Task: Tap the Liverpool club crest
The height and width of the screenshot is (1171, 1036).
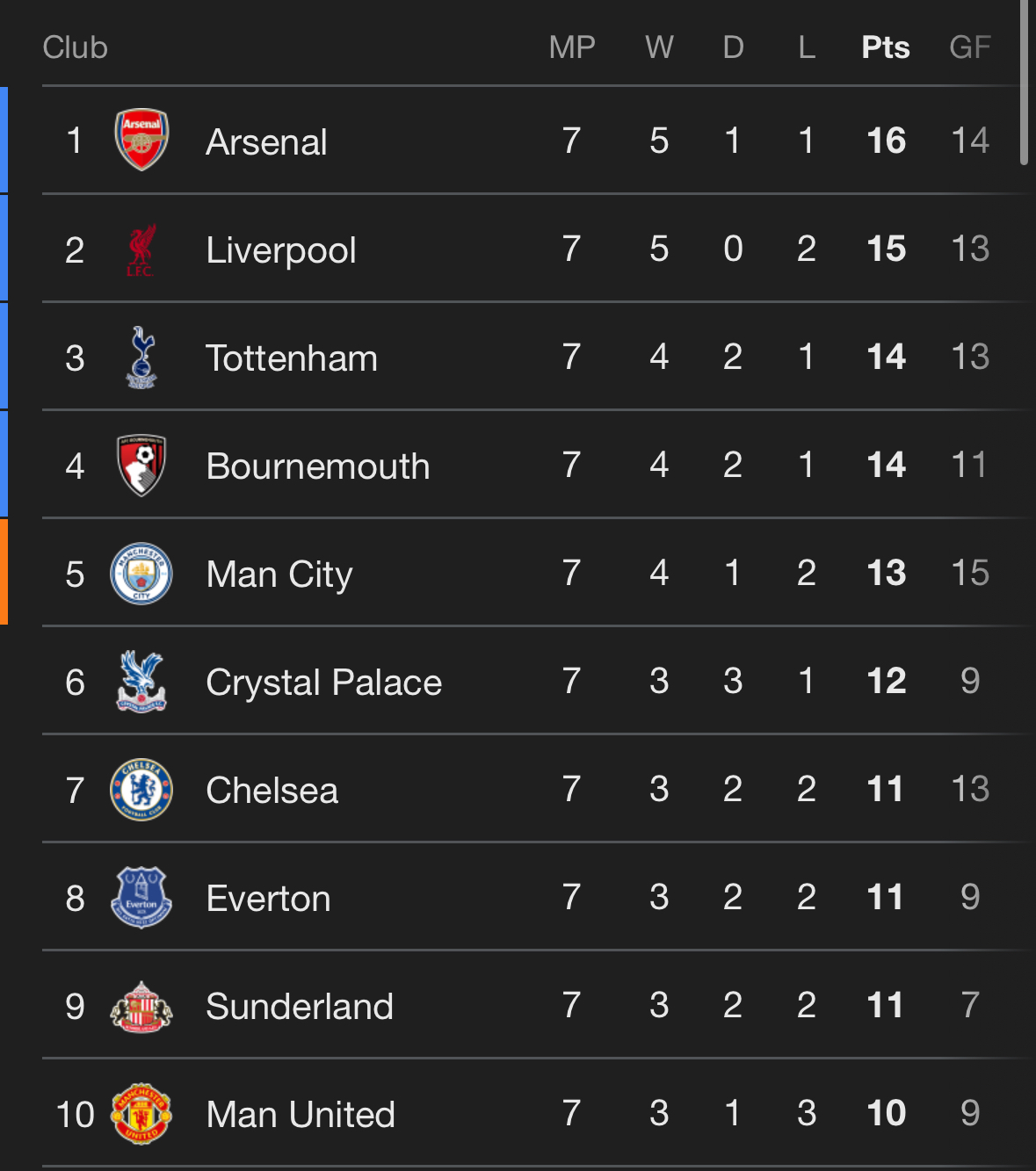Action: click(x=141, y=249)
